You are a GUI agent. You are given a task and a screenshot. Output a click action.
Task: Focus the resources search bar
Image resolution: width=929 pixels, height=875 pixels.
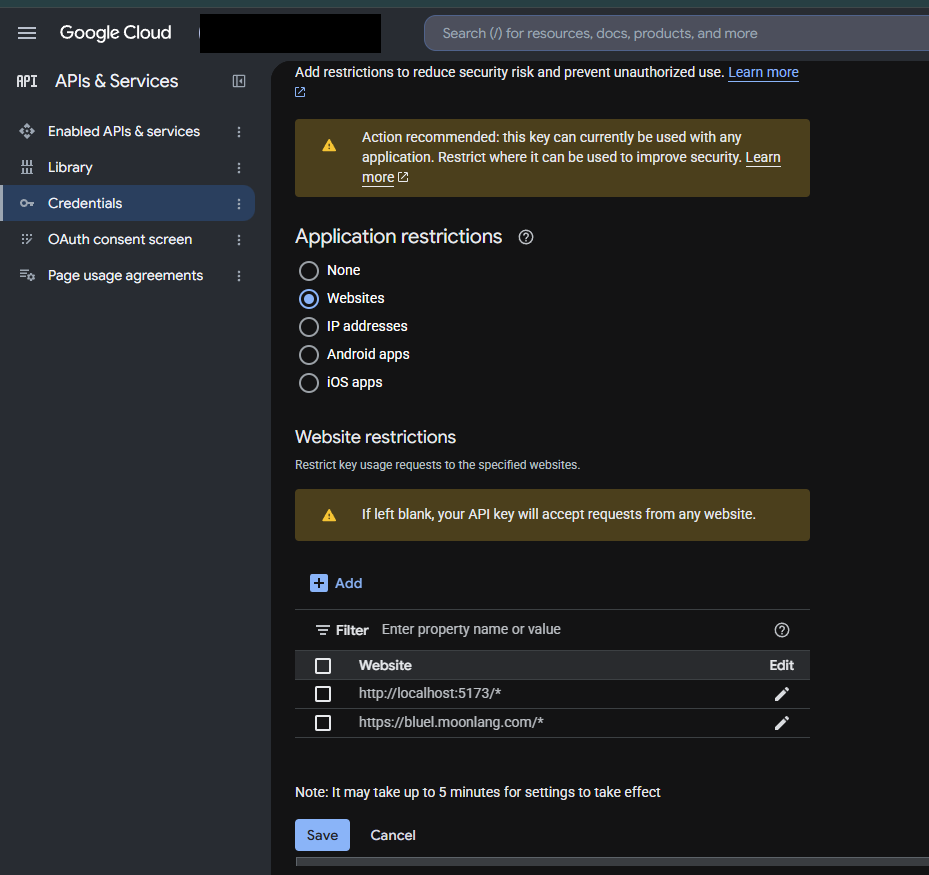[677, 33]
